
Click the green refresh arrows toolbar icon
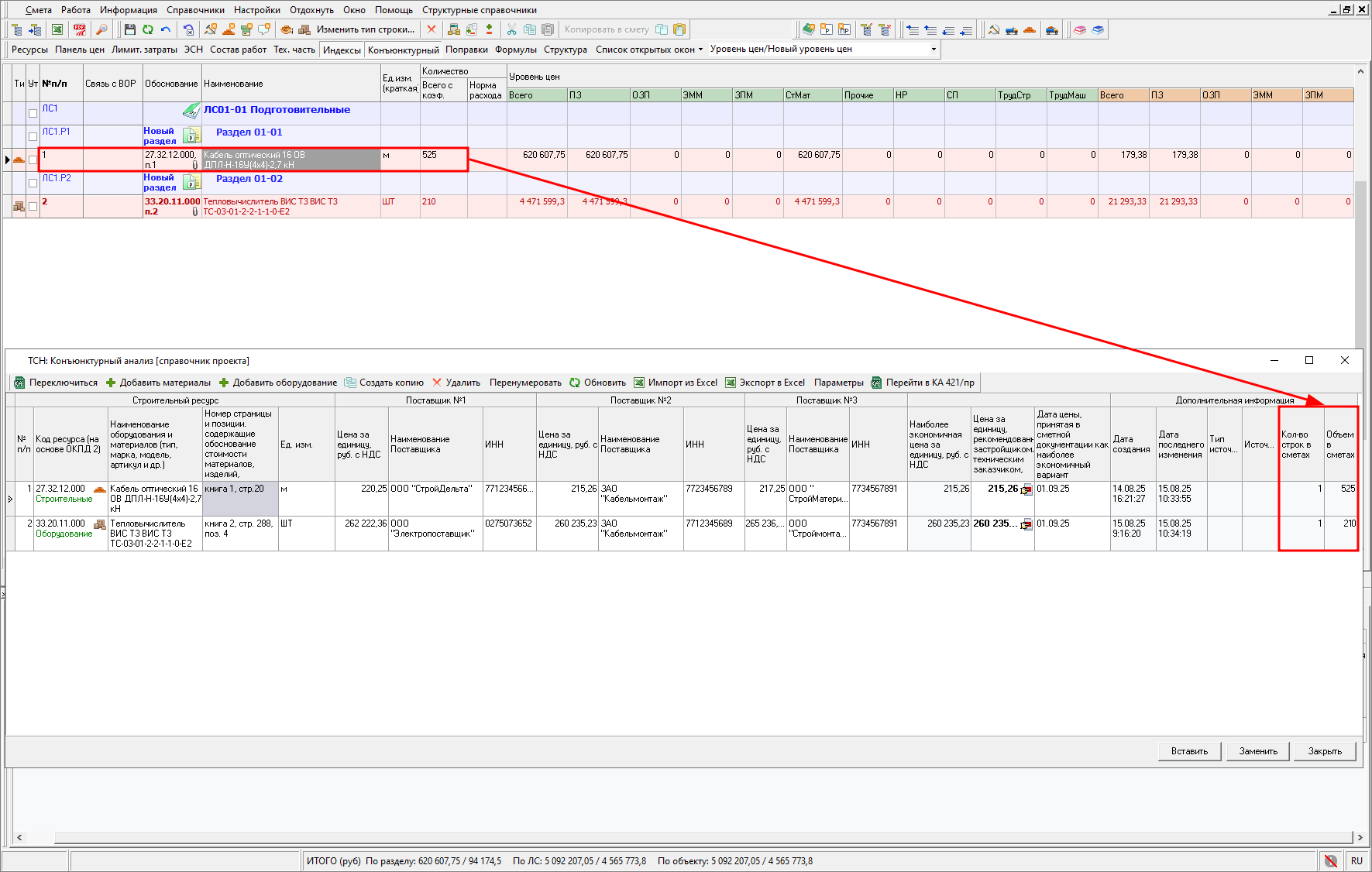click(x=147, y=29)
